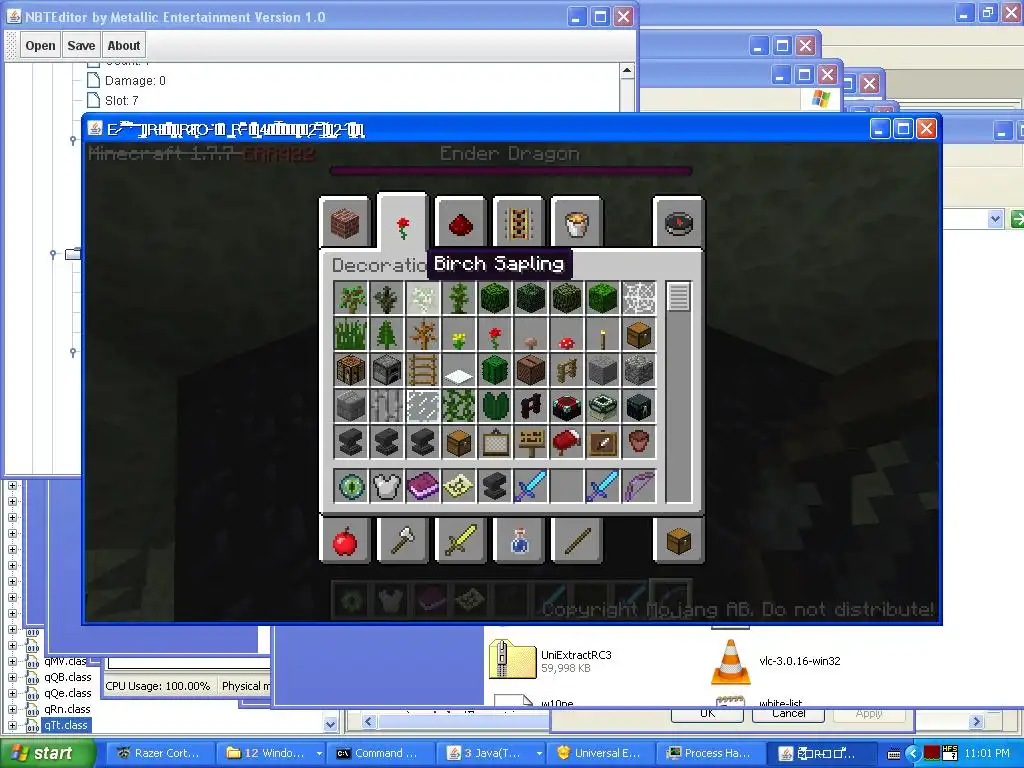Image resolution: width=1024 pixels, height=768 pixels.
Task: Open the Redstone dust tab
Action: (x=460, y=223)
